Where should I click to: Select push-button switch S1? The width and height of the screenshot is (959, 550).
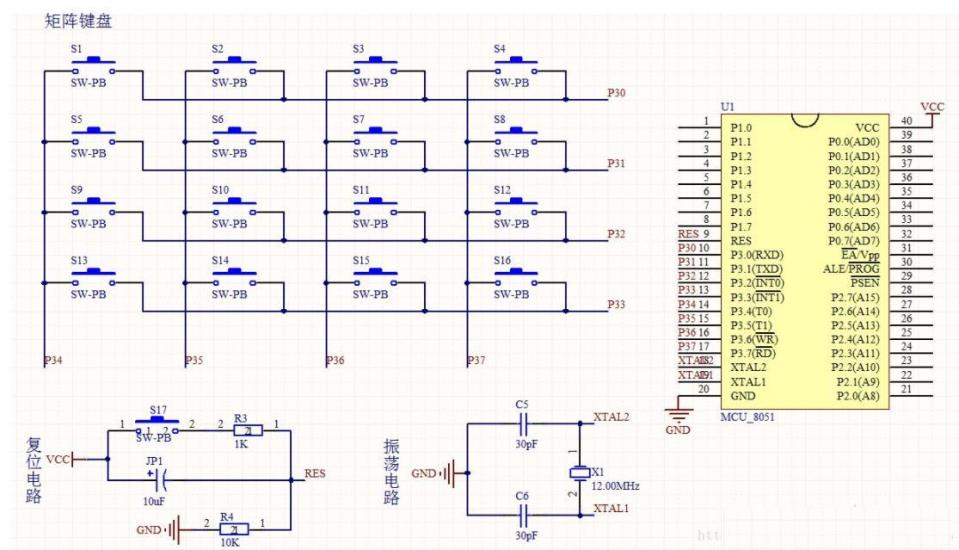(x=94, y=67)
